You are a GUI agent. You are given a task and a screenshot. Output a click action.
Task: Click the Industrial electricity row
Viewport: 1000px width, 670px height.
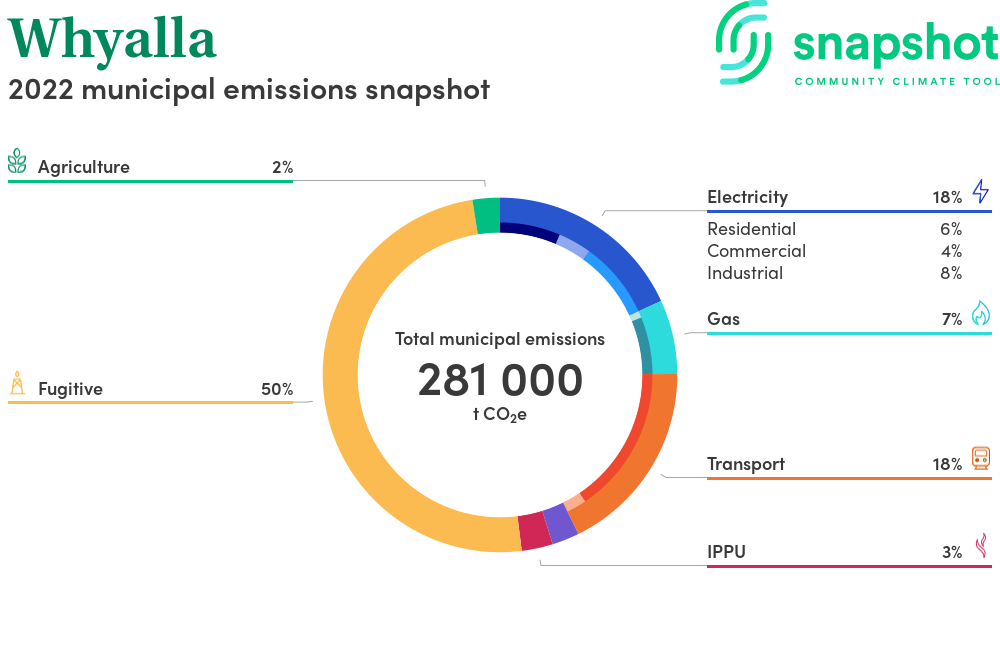[834, 273]
